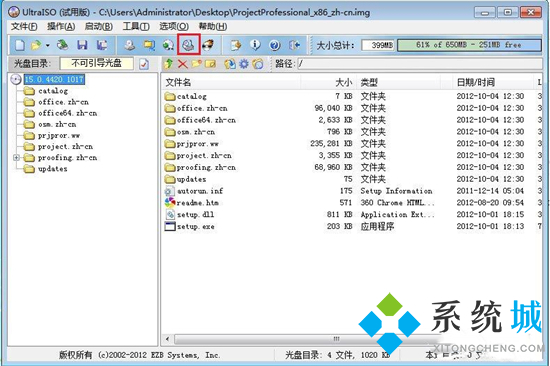
Task: Open the 文件(F) menu
Action: point(24,26)
